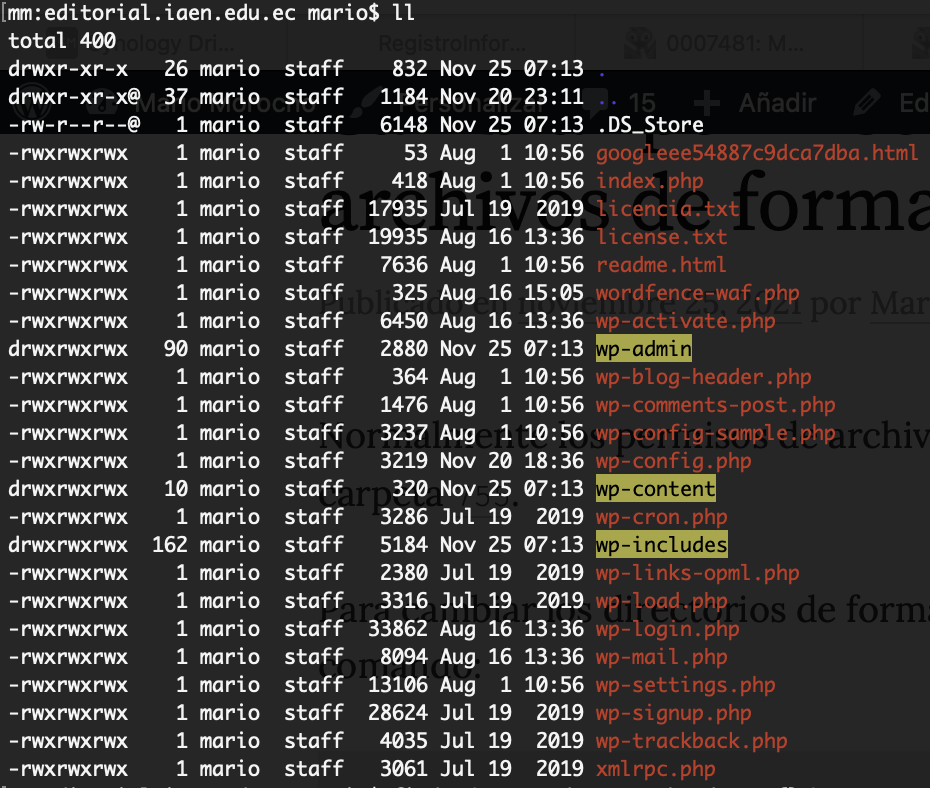Select the readme.html entry
Screen dimensions: 930x788
pos(661,264)
